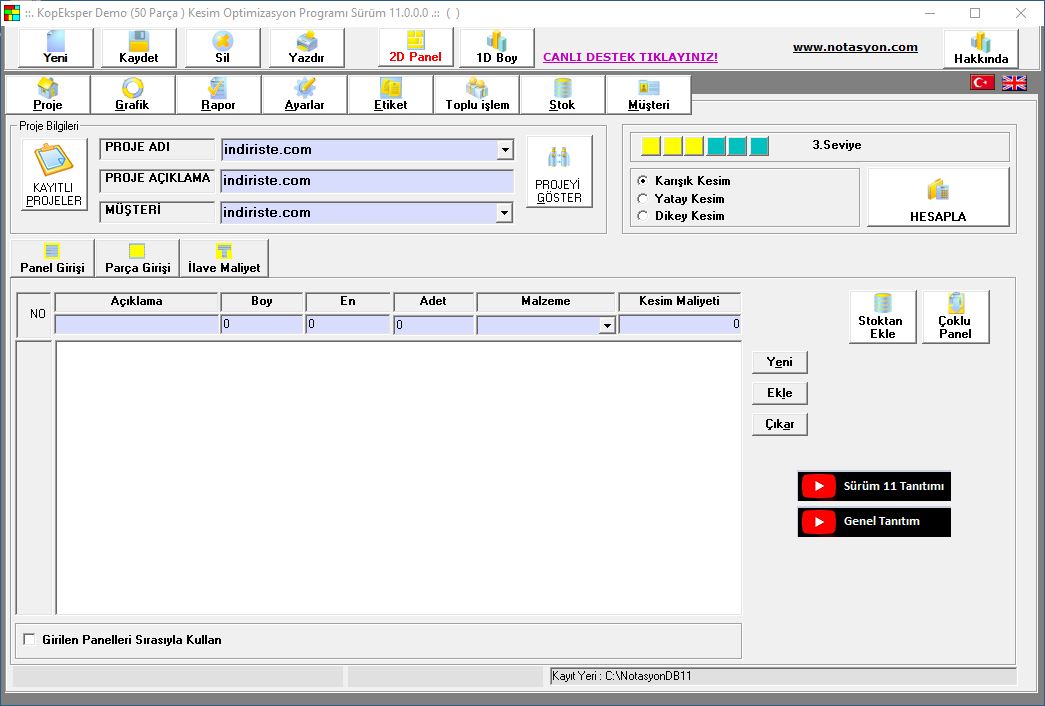Click Projeyi Göster binoculars button
The image size is (1045, 706).
tap(559, 172)
